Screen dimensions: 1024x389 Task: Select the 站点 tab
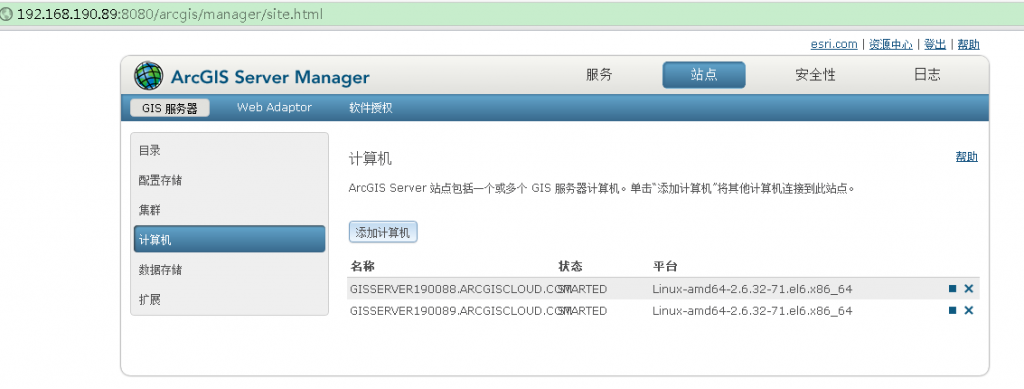click(x=704, y=75)
